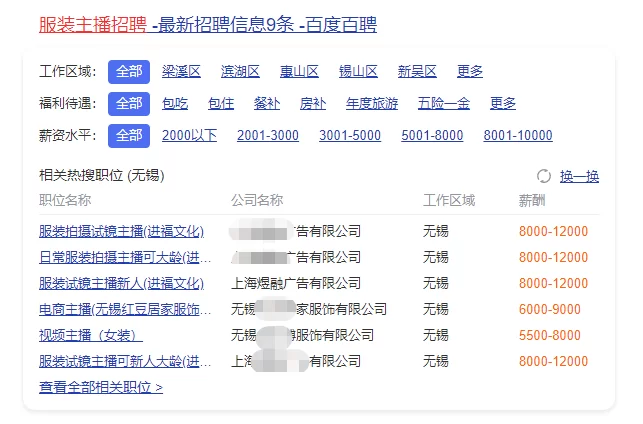Viewport: 643px width, 424px height.
Task: Open the 电商主播 job listing
Action: pos(125,309)
